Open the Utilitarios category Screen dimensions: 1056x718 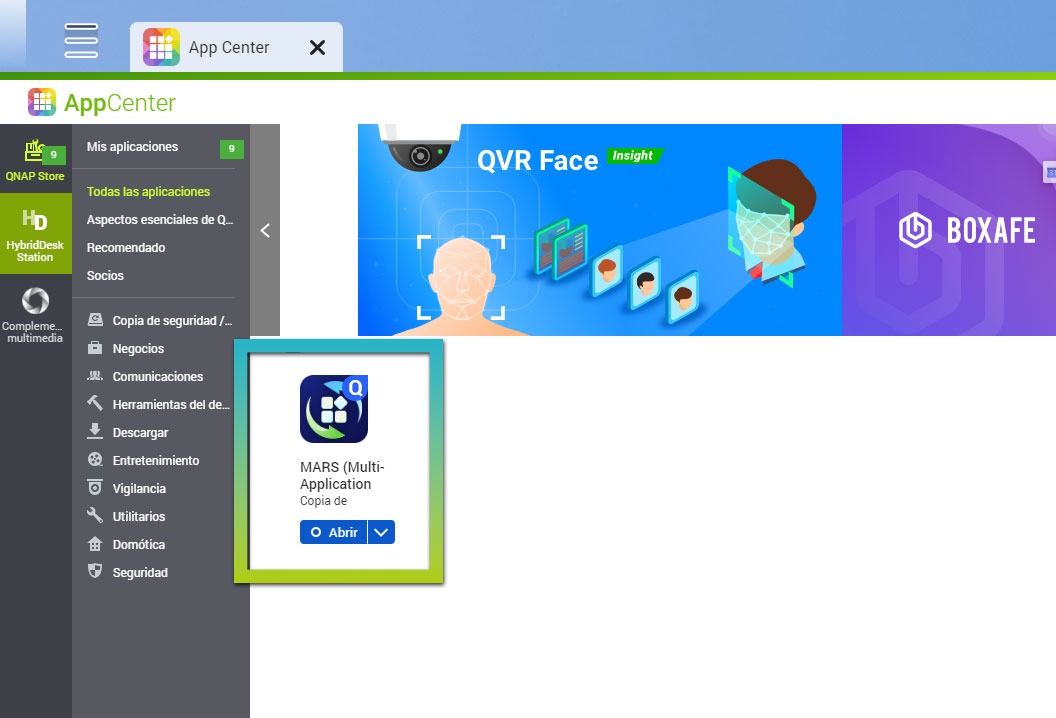click(139, 517)
